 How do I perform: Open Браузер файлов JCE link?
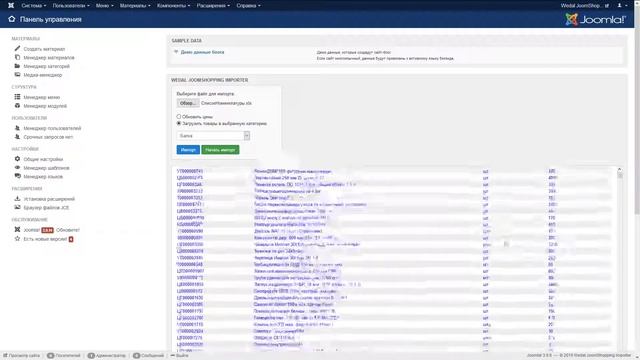[x=46, y=208]
